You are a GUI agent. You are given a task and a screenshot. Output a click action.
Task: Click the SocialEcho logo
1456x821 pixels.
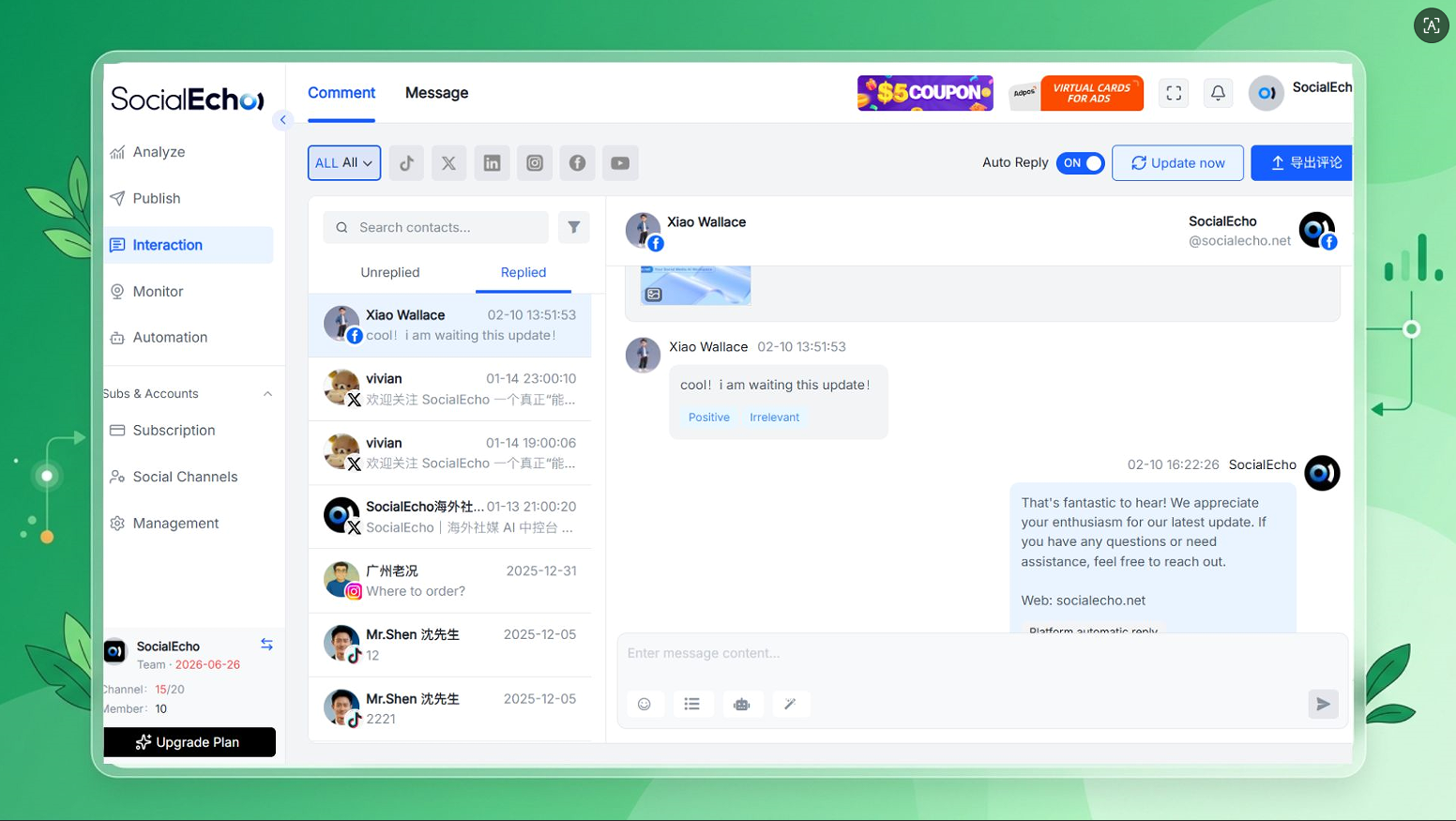tap(188, 99)
